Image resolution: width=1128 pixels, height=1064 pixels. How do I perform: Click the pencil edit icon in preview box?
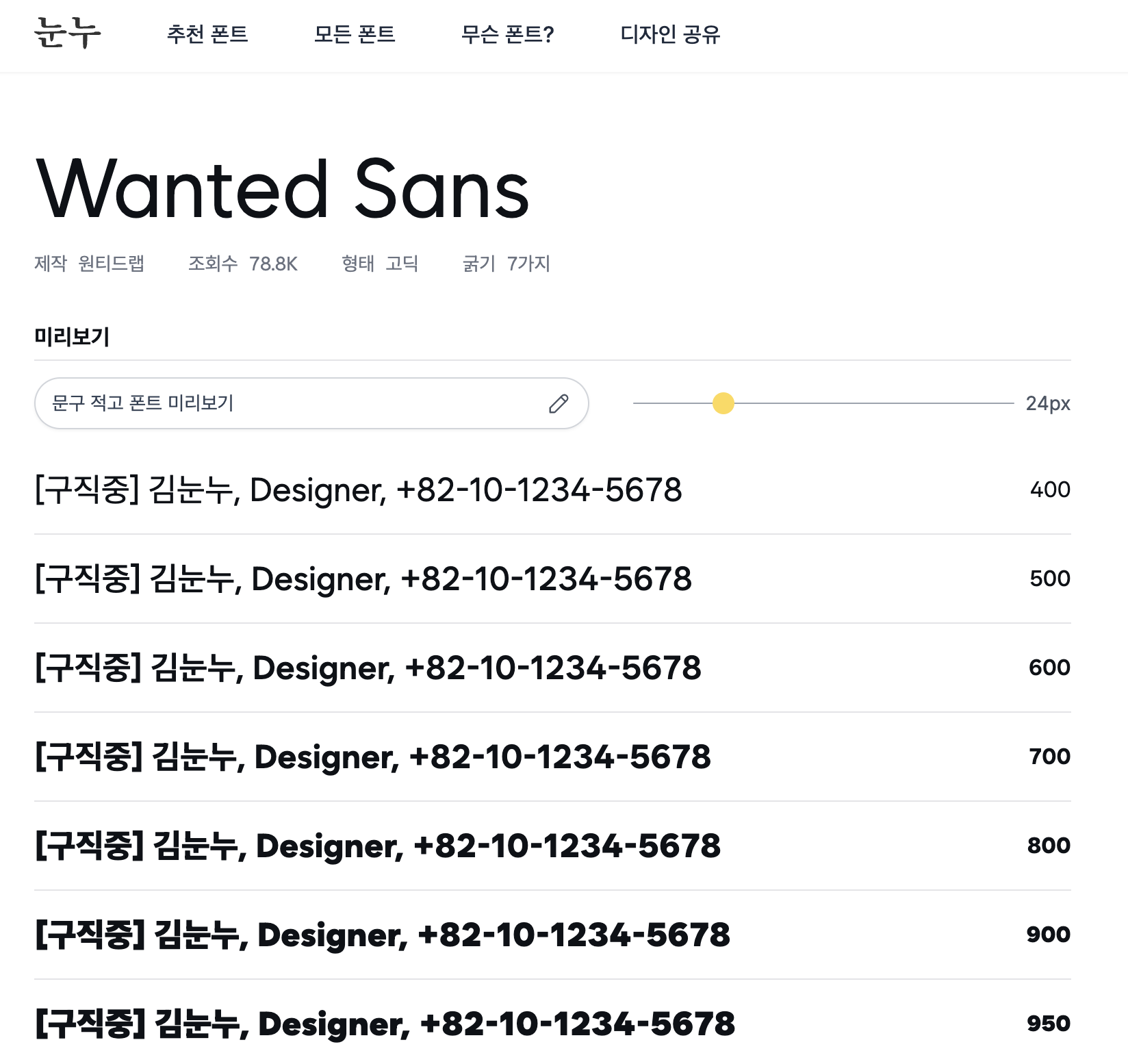click(559, 404)
